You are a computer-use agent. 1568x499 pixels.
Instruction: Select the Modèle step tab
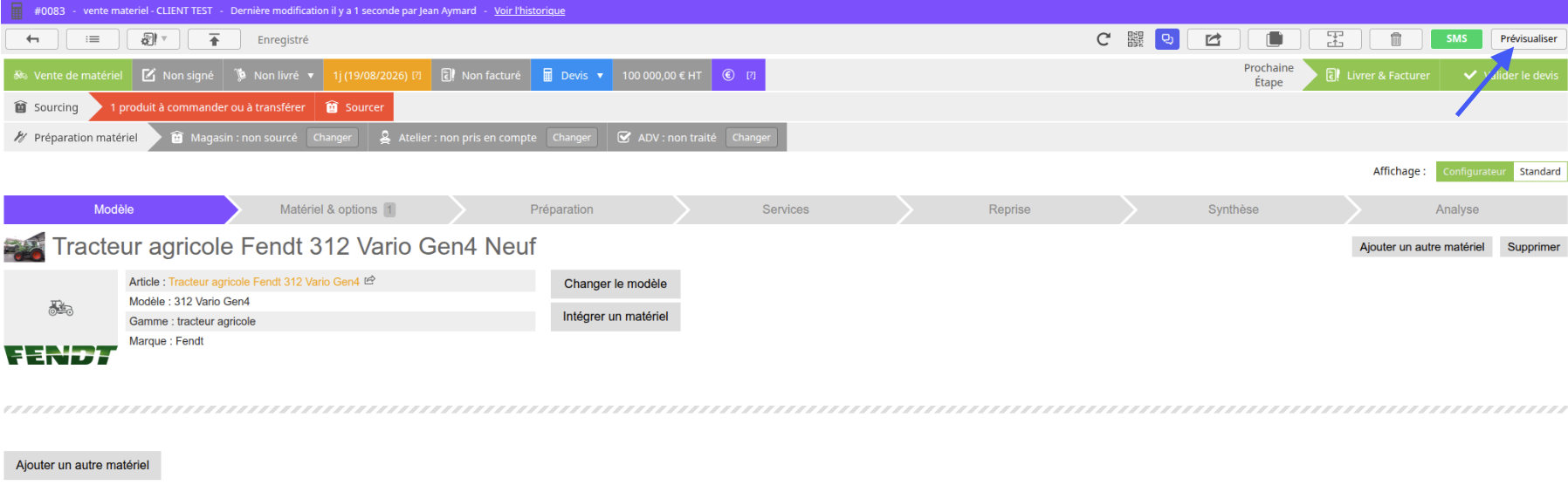click(114, 209)
